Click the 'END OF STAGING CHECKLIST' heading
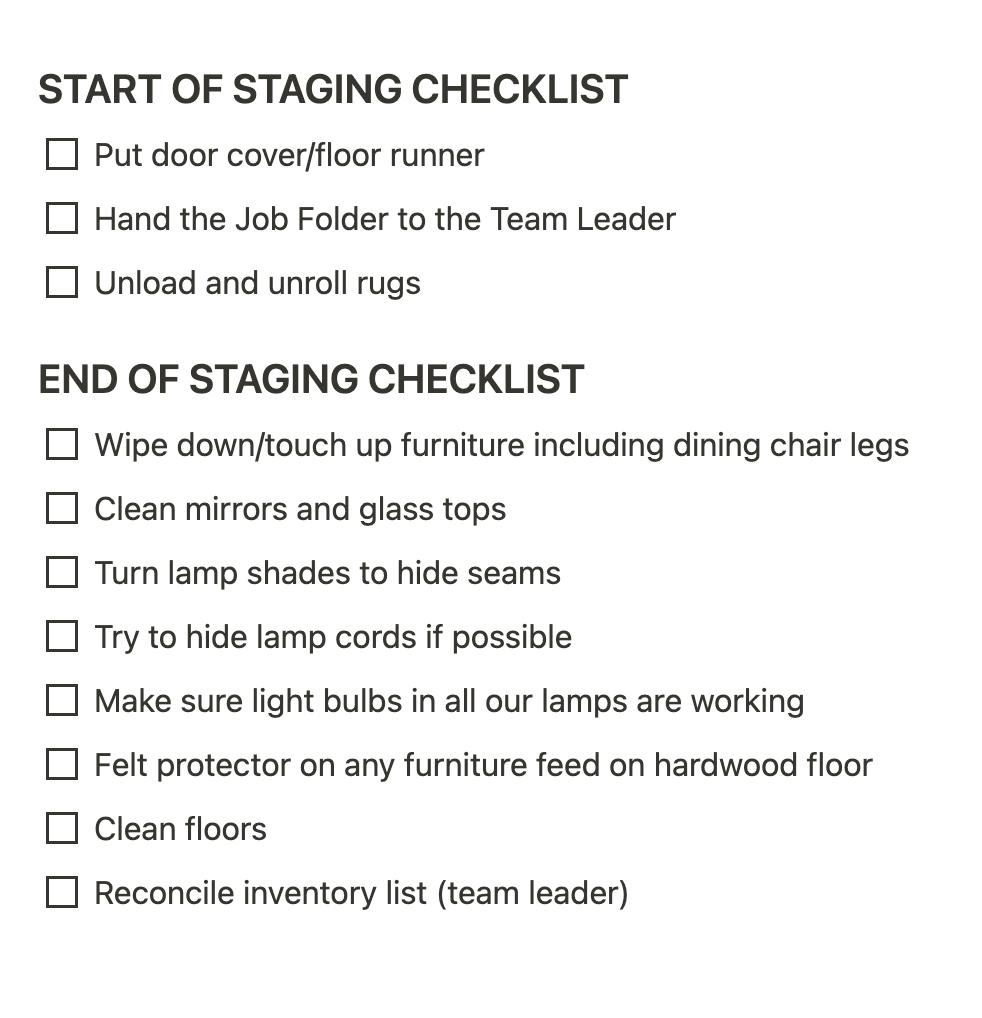 click(x=311, y=380)
